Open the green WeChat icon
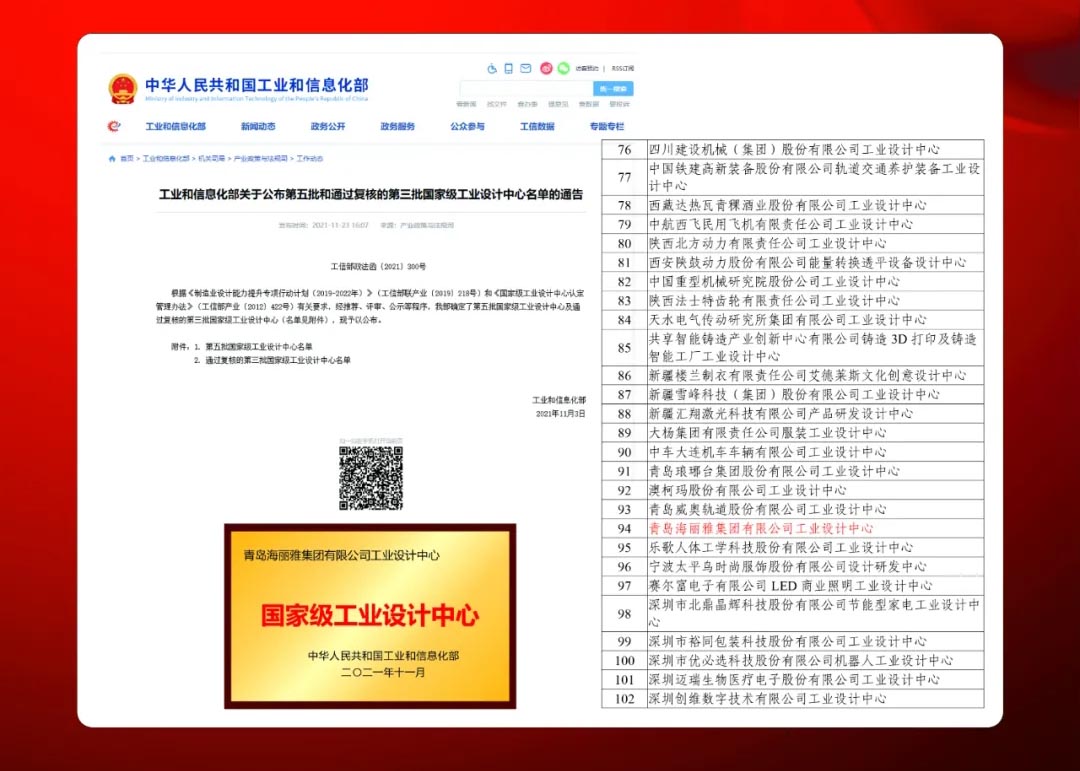1080x771 pixels. pyautogui.click(x=564, y=69)
